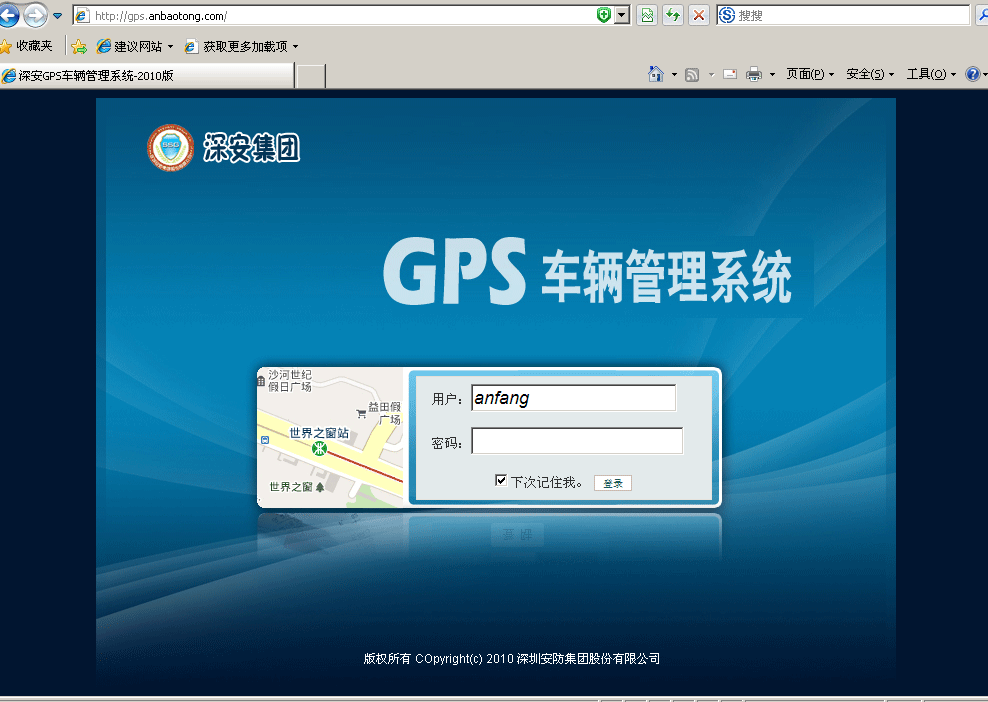Open the Home button dropdown arrow
Image resolution: width=988 pixels, height=702 pixels.
pyautogui.click(x=673, y=74)
